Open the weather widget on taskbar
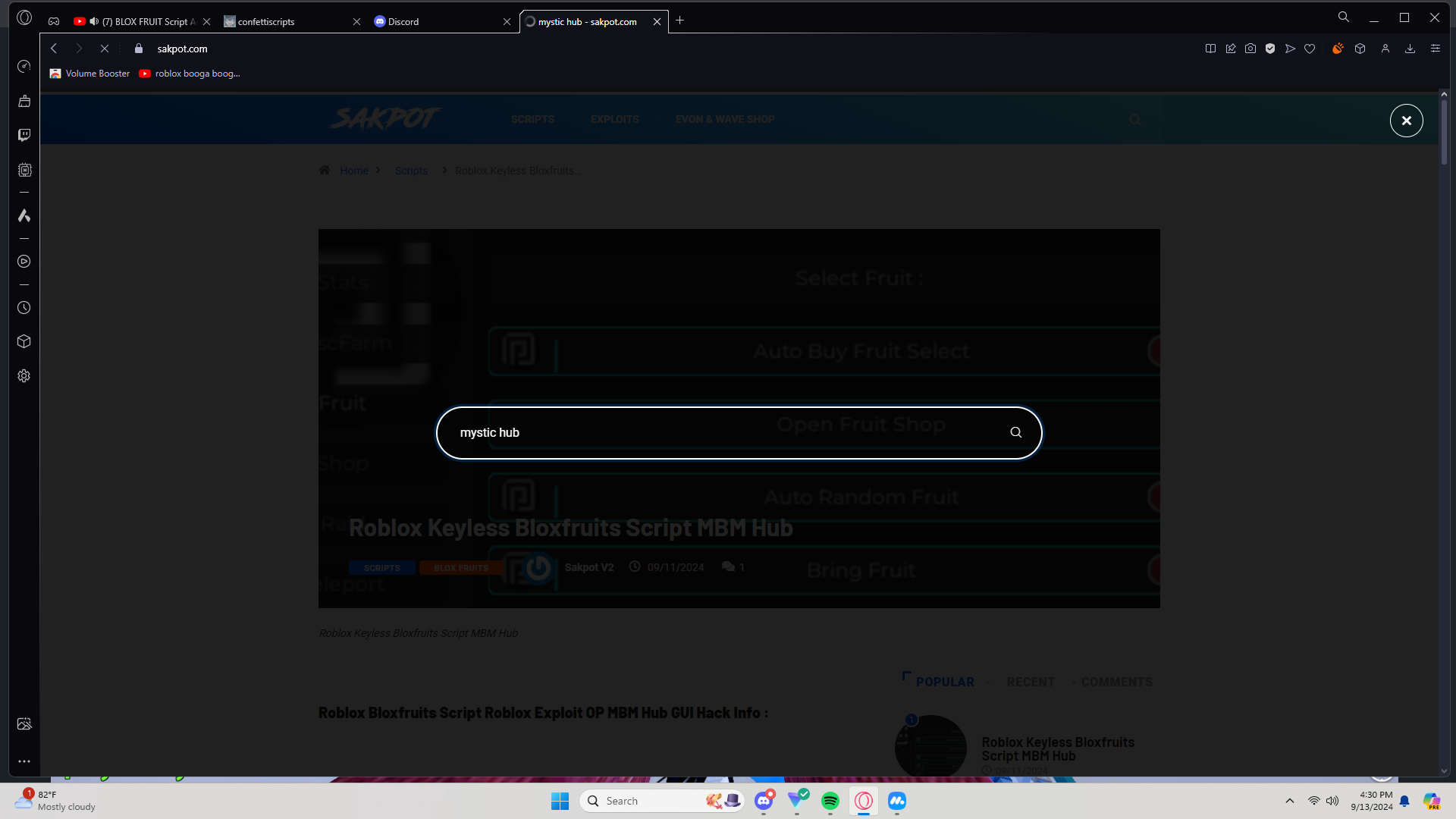The image size is (1456, 819). point(56,801)
